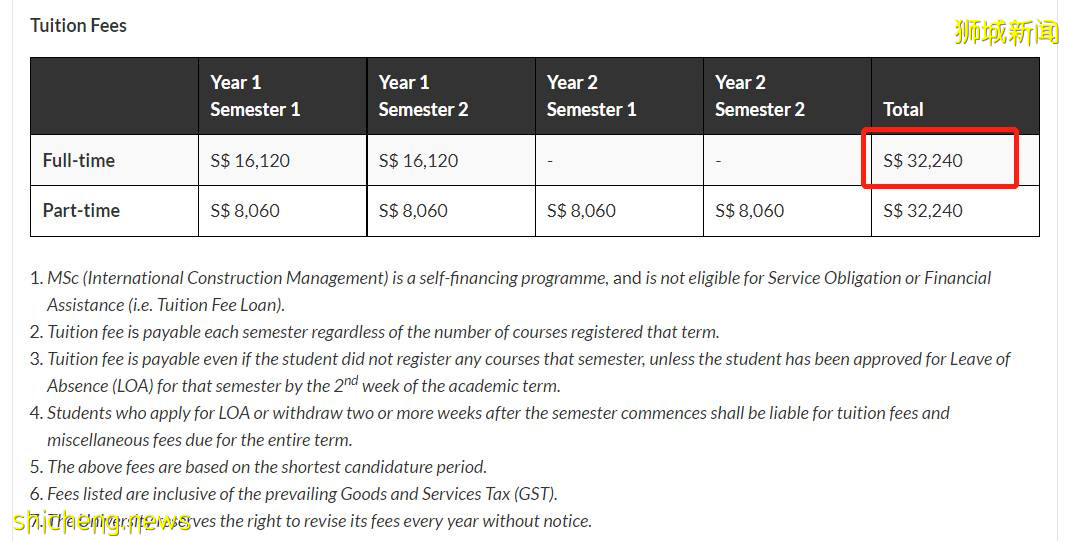Click Full-time Year 1 Semester 1 fee
This screenshot has width=1074, height=541.
coord(250,160)
